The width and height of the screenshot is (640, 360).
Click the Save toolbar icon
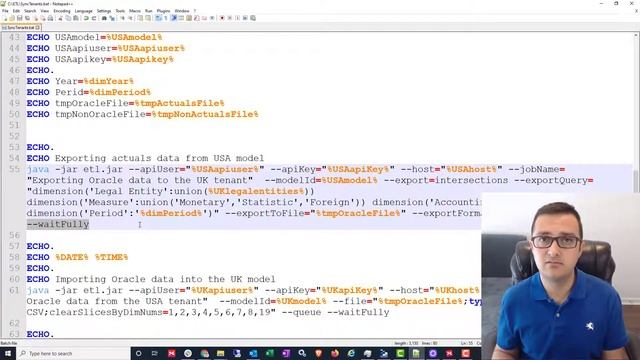tap(20, 18)
